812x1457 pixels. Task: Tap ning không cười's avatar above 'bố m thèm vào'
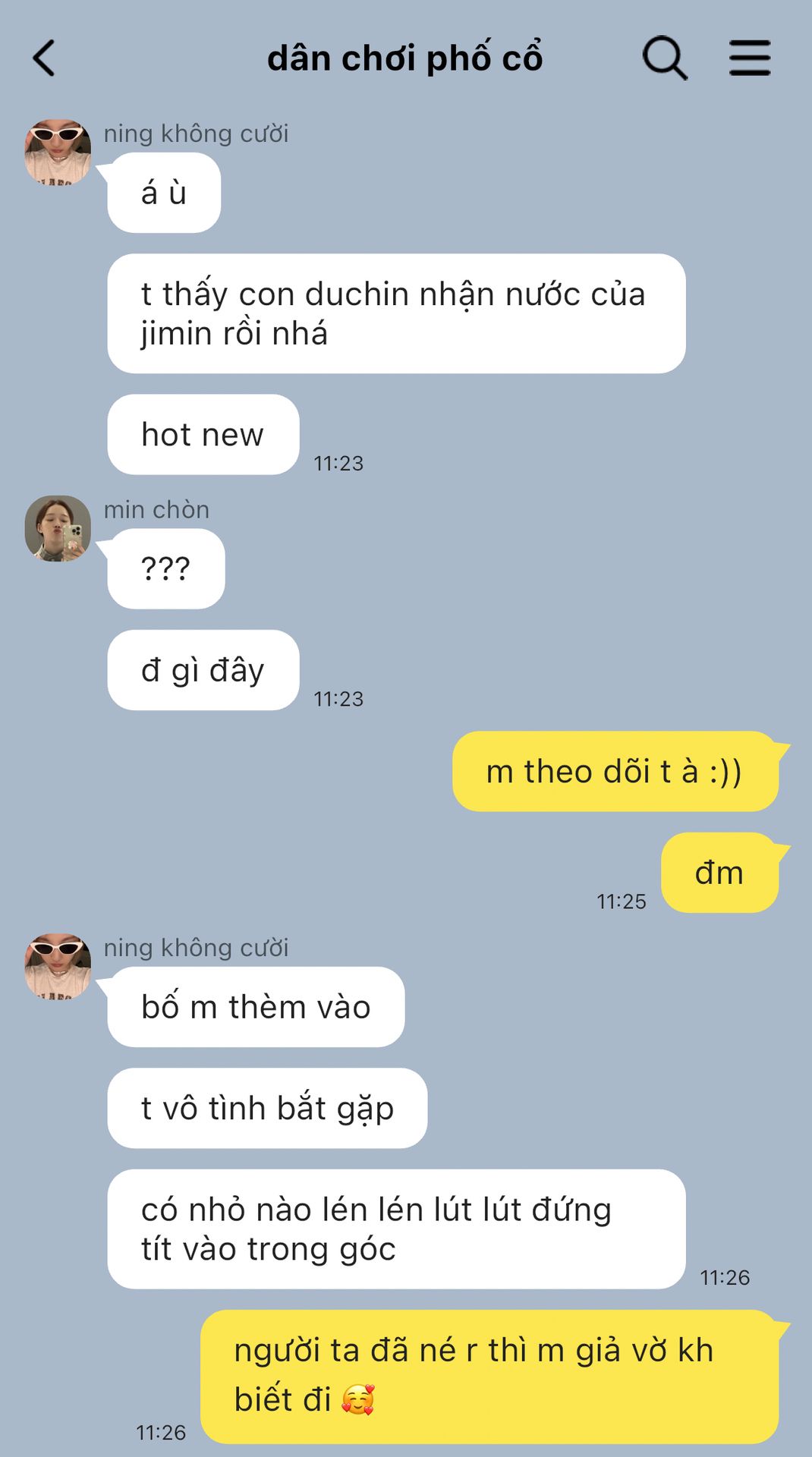[x=58, y=966]
